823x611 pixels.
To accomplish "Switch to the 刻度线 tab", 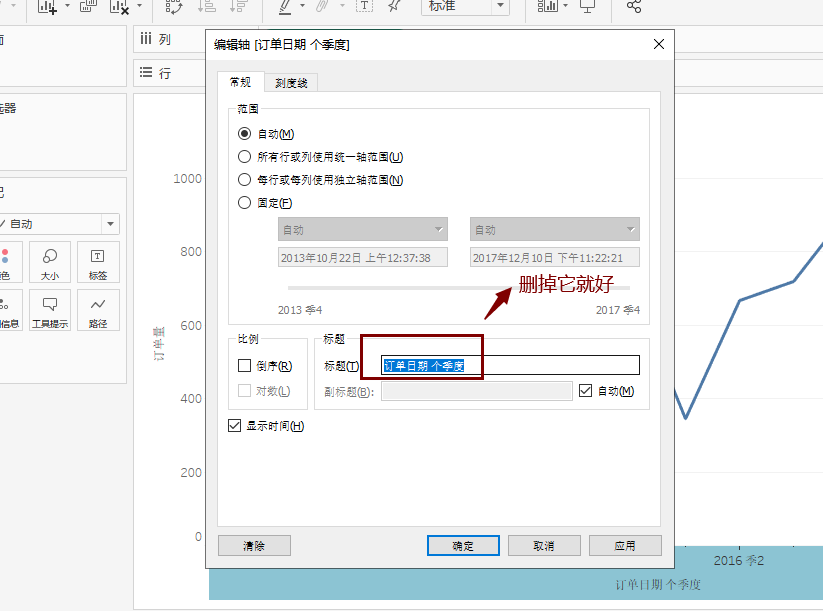I will tap(291, 83).
